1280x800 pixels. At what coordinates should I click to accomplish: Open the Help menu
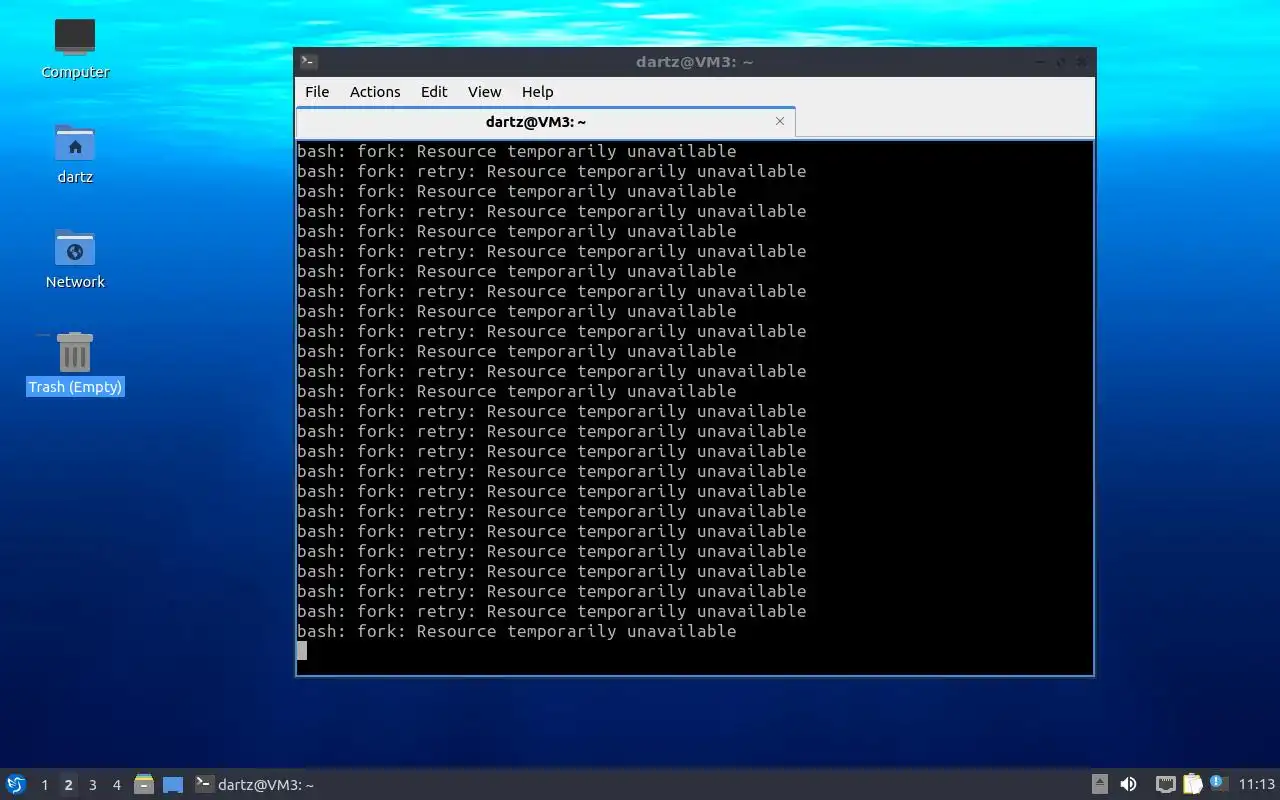[537, 92]
